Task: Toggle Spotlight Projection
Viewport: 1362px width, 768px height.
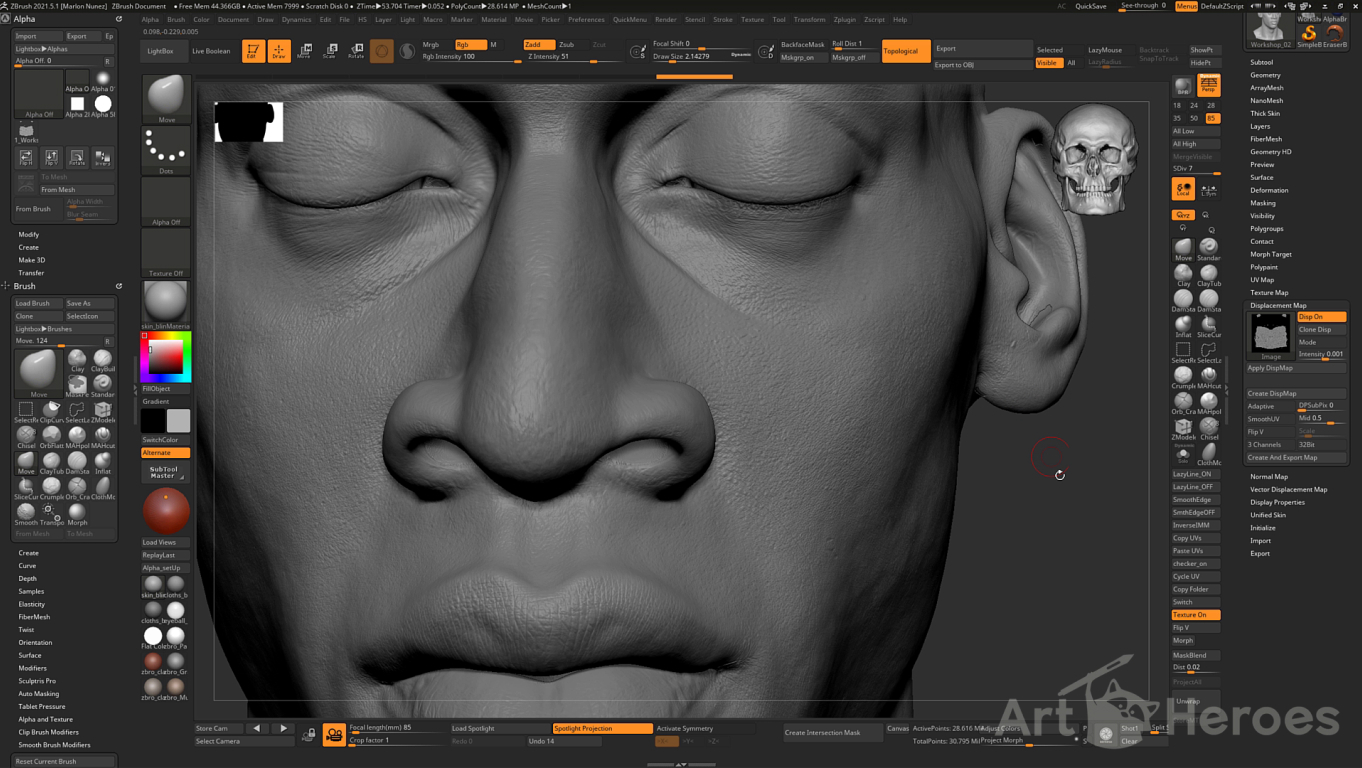Action: pos(602,728)
